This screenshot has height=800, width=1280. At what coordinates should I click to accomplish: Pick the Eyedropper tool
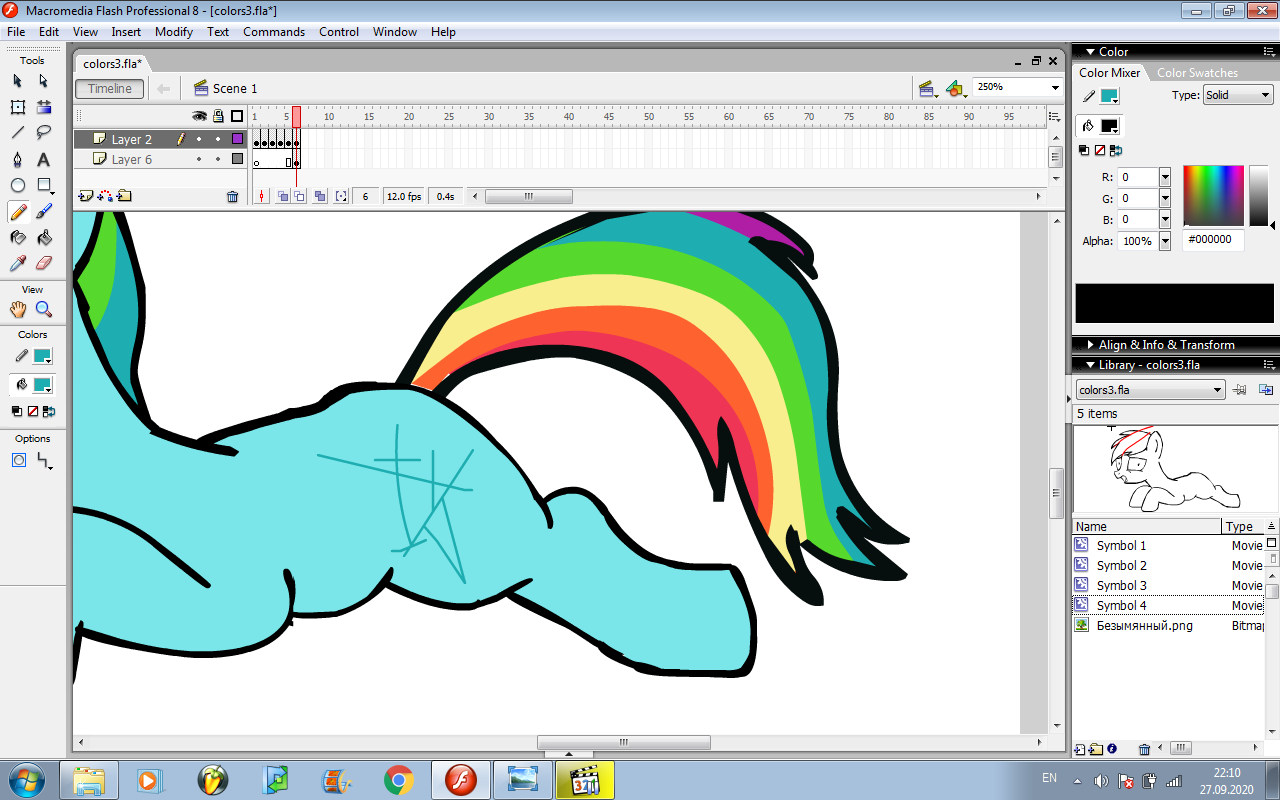click(18, 264)
